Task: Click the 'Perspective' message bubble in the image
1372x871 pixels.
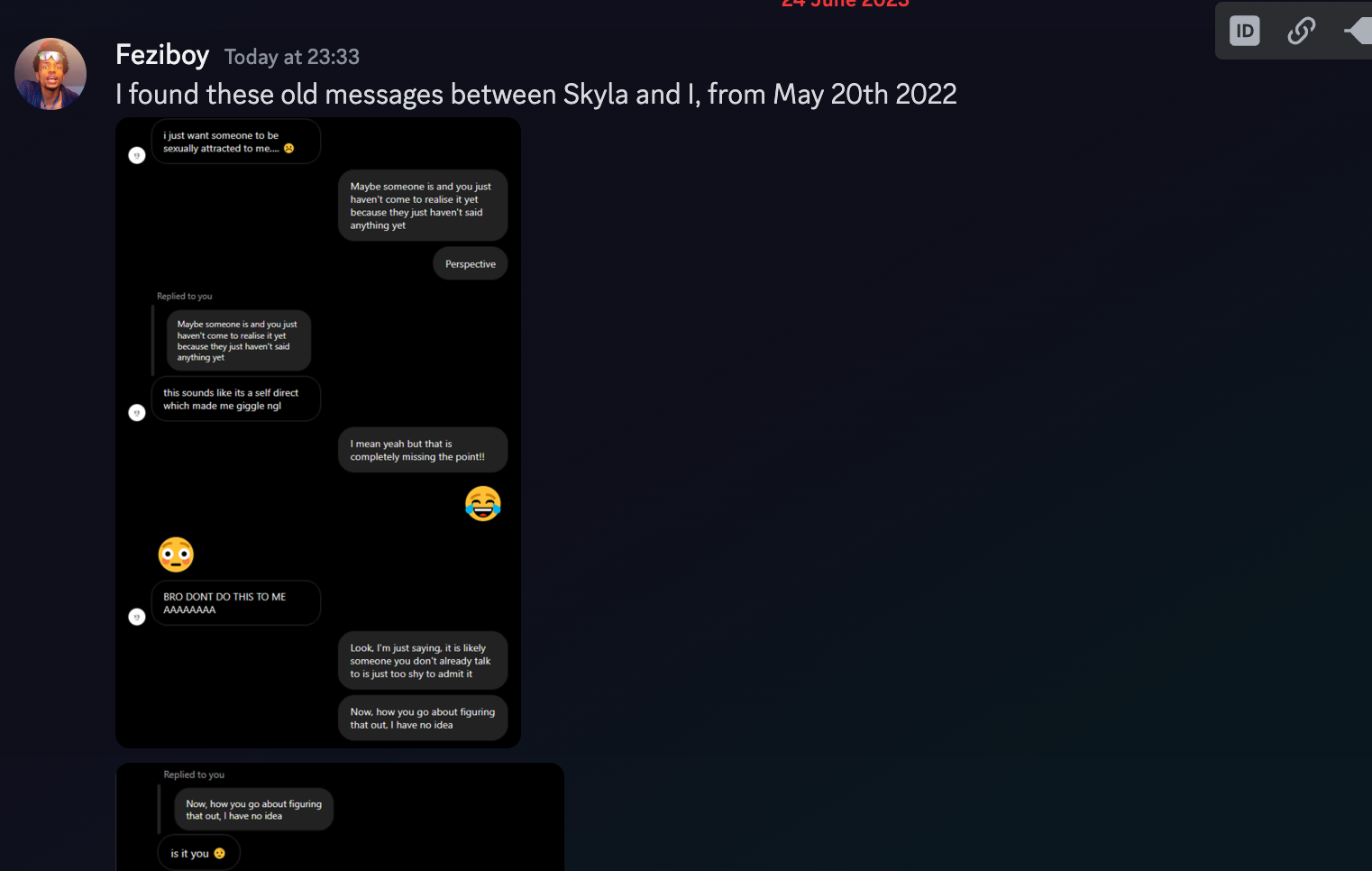Action: pos(471,264)
